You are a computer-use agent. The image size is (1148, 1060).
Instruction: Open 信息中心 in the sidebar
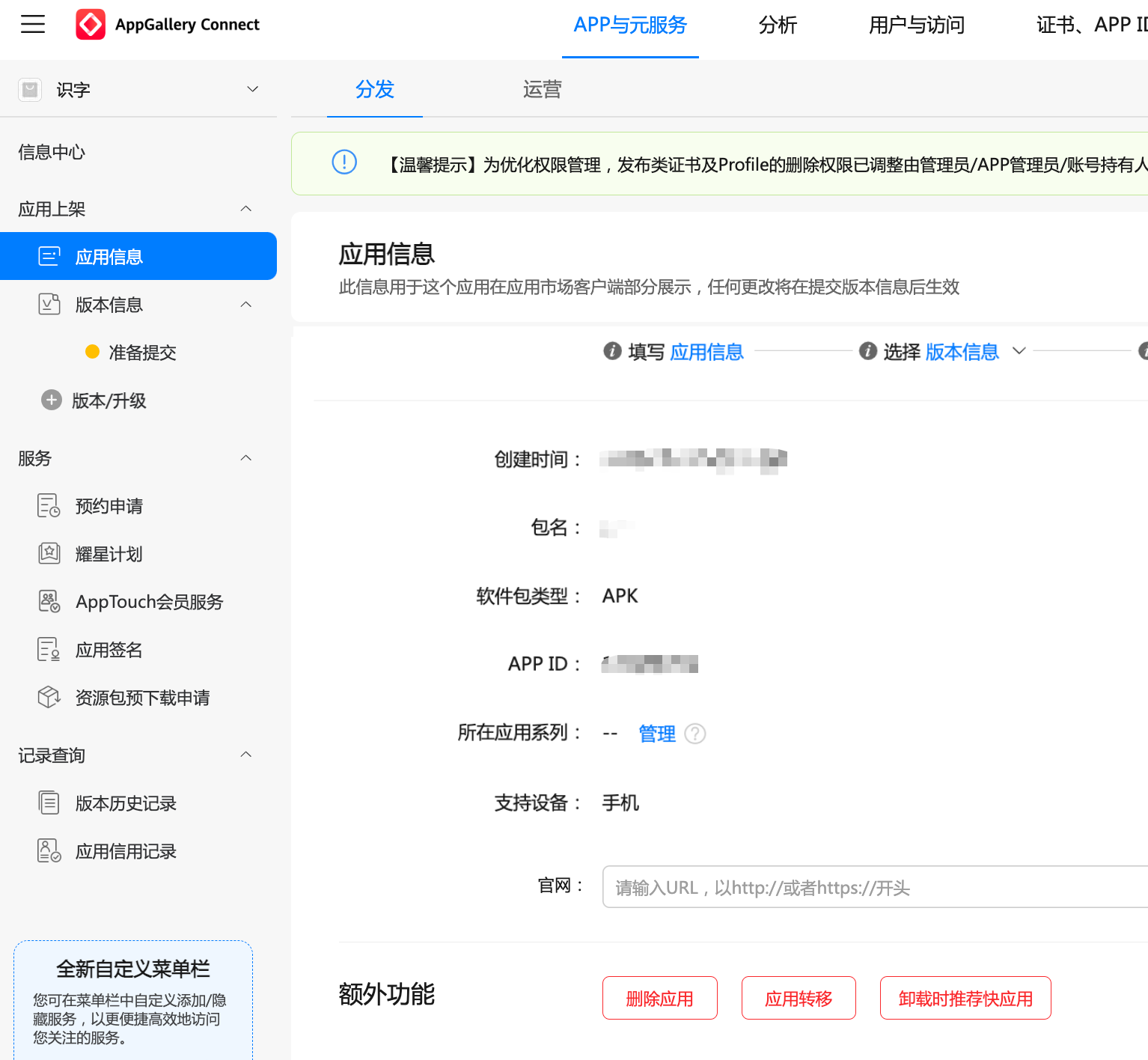52,152
